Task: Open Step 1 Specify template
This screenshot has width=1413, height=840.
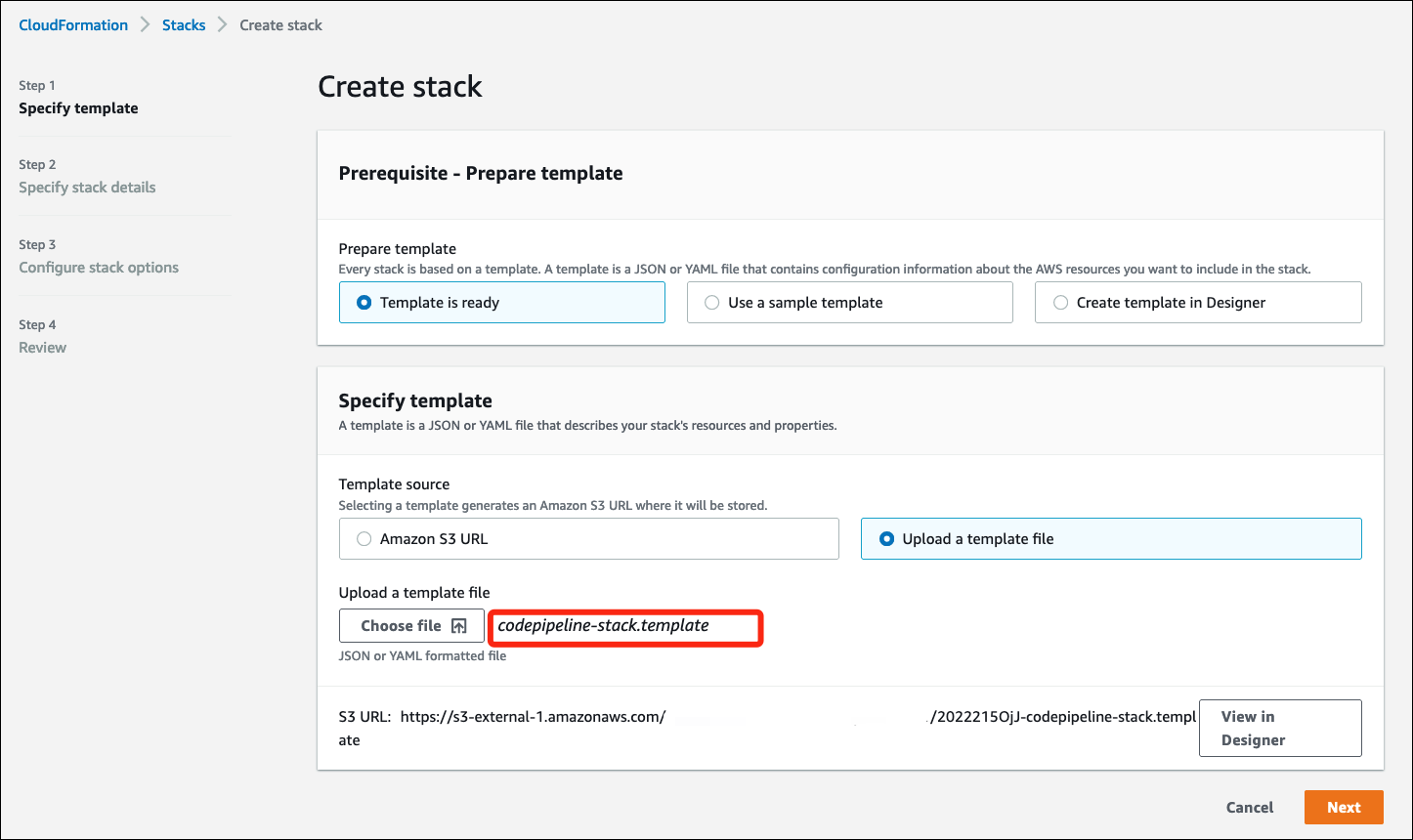Action: click(x=78, y=108)
